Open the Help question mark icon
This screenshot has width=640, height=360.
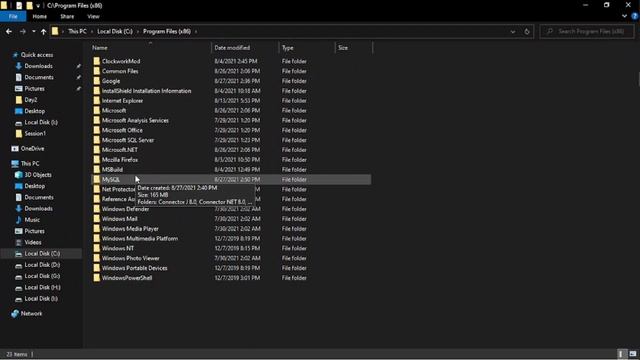pos(634,16)
